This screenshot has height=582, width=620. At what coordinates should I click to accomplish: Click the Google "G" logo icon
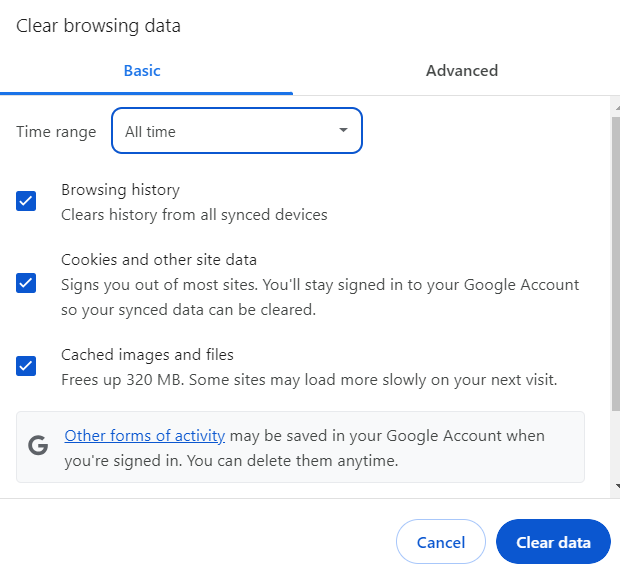click(38, 446)
